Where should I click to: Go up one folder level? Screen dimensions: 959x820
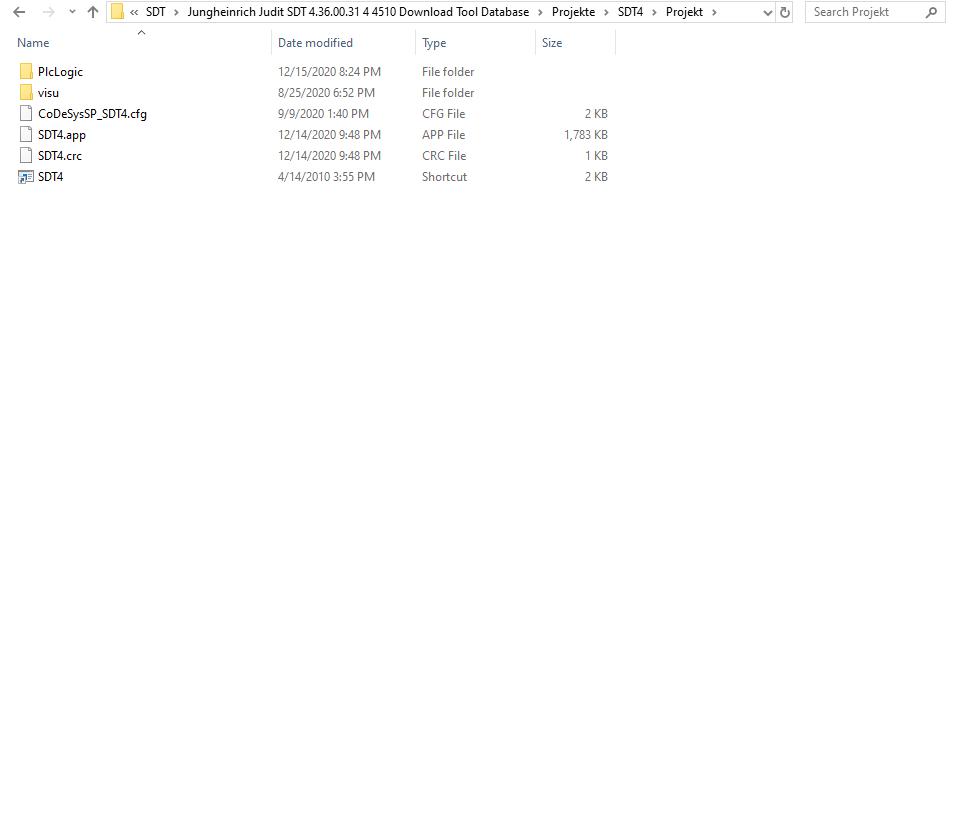tap(92, 11)
